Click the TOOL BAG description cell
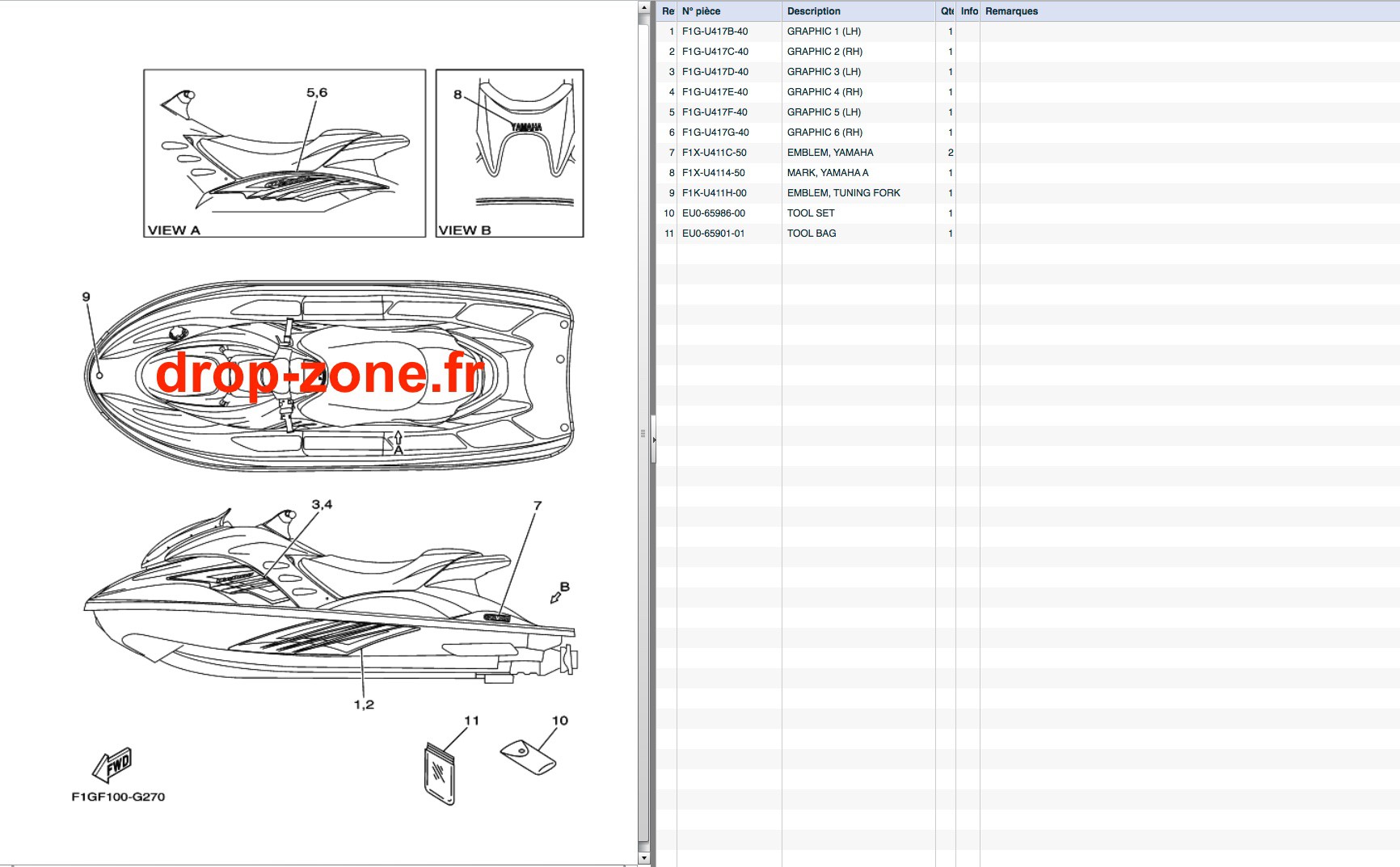The image size is (1400, 867). (858, 234)
